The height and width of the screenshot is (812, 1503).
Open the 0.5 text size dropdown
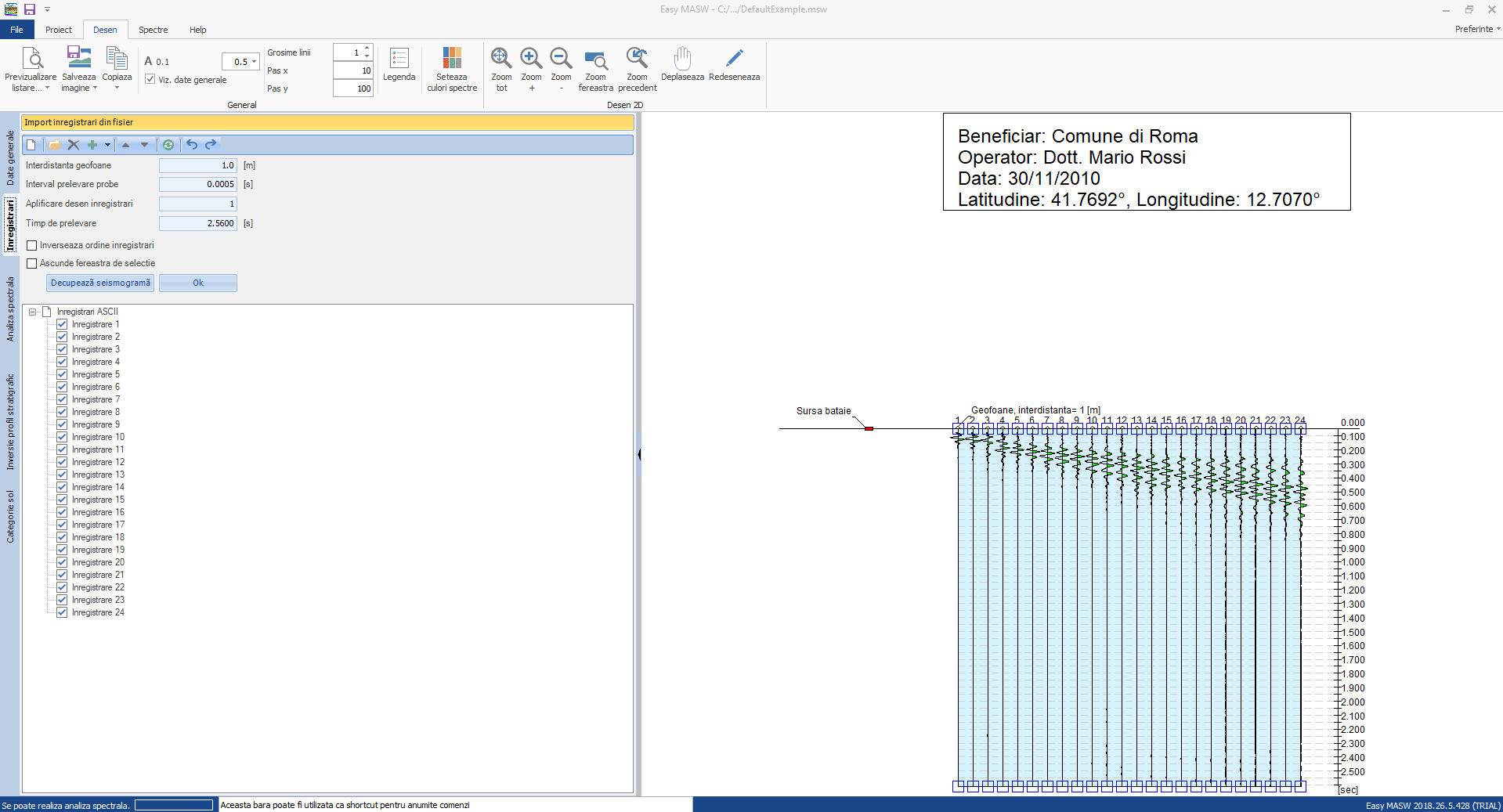[254, 62]
